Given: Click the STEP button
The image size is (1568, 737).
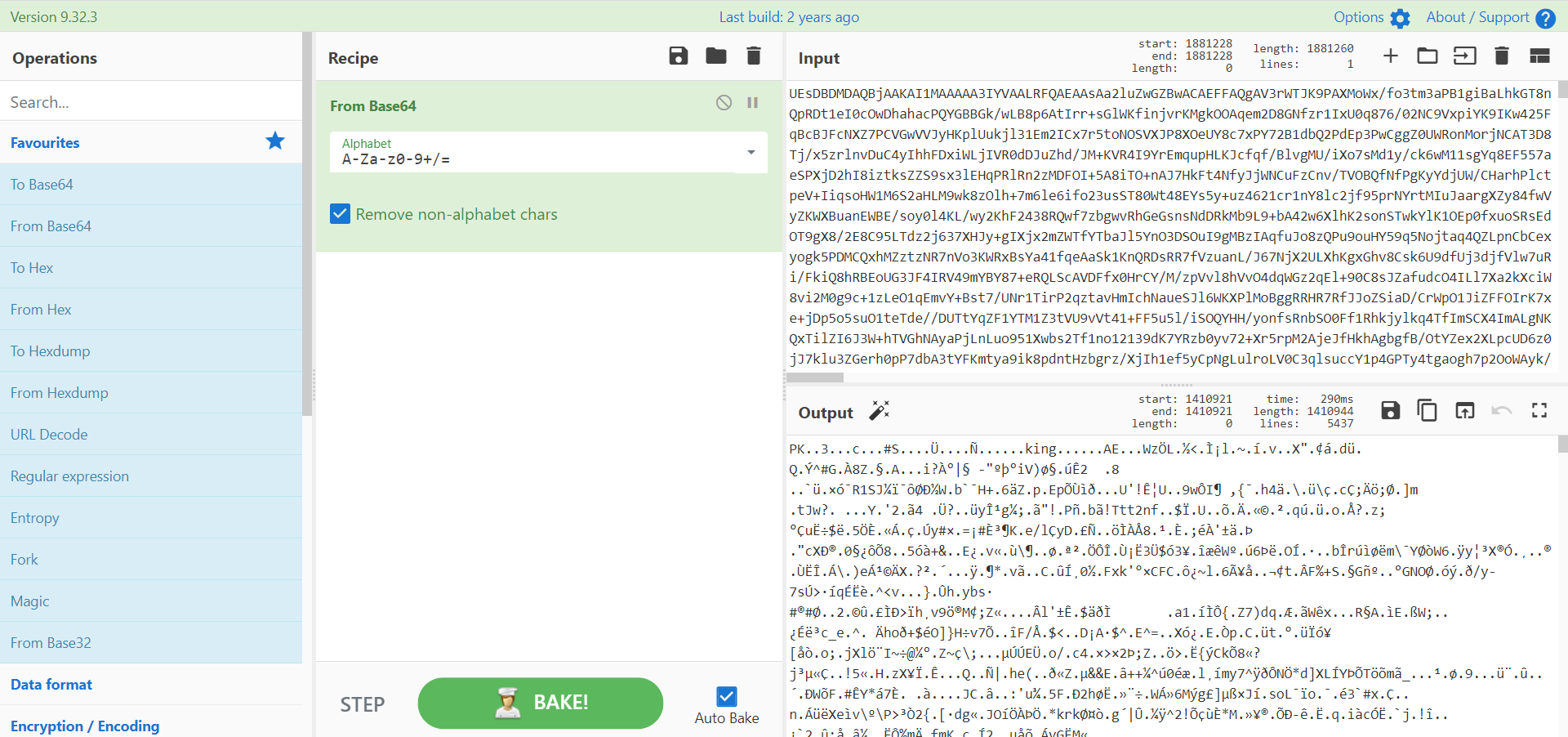Looking at the screenshot, I should tap(362, 704).
